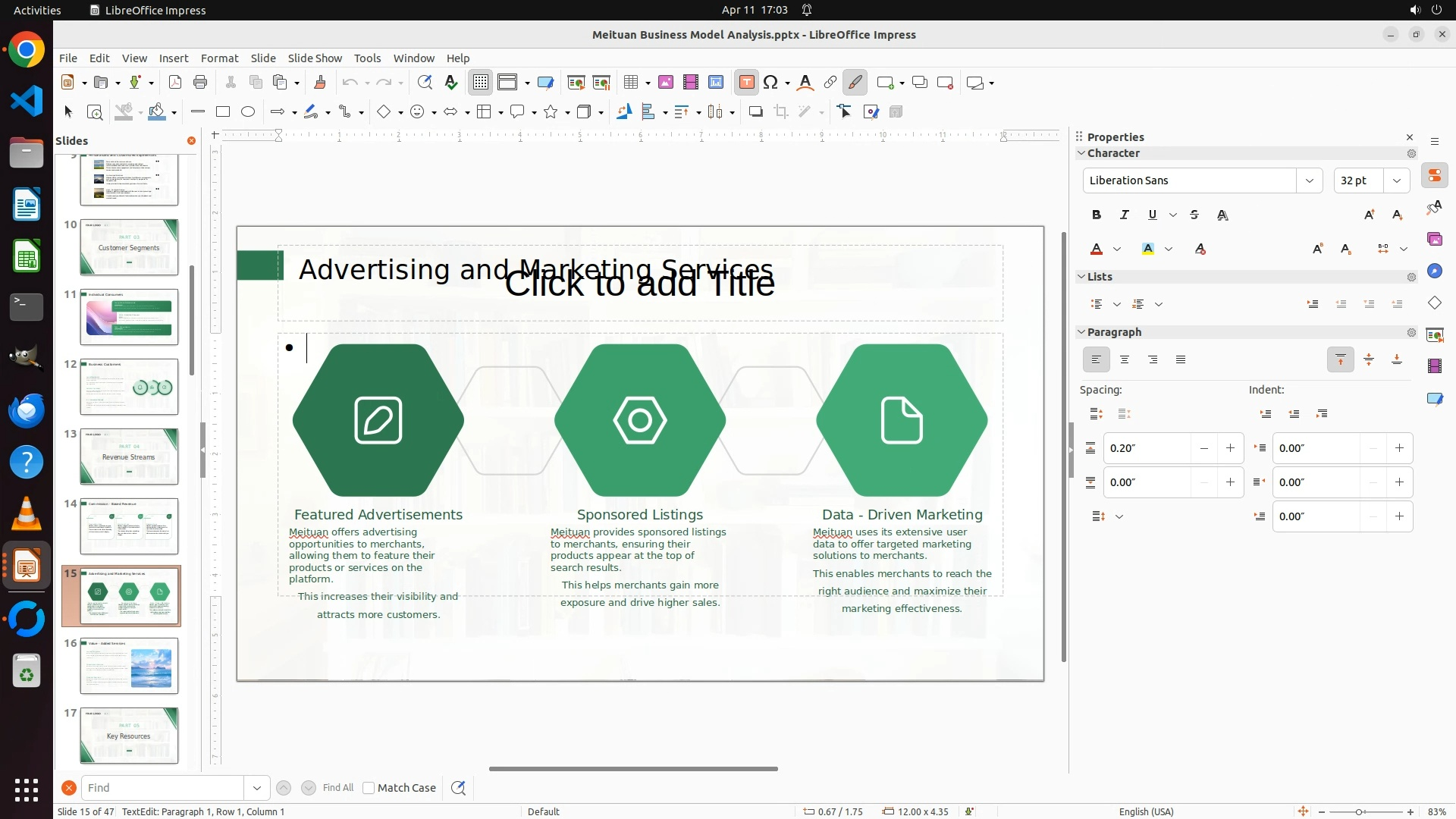Toggle Bold formatting in sidebar
Image resolution: width=1456 pixels, height=819 pixels.
click(1097, 215)
